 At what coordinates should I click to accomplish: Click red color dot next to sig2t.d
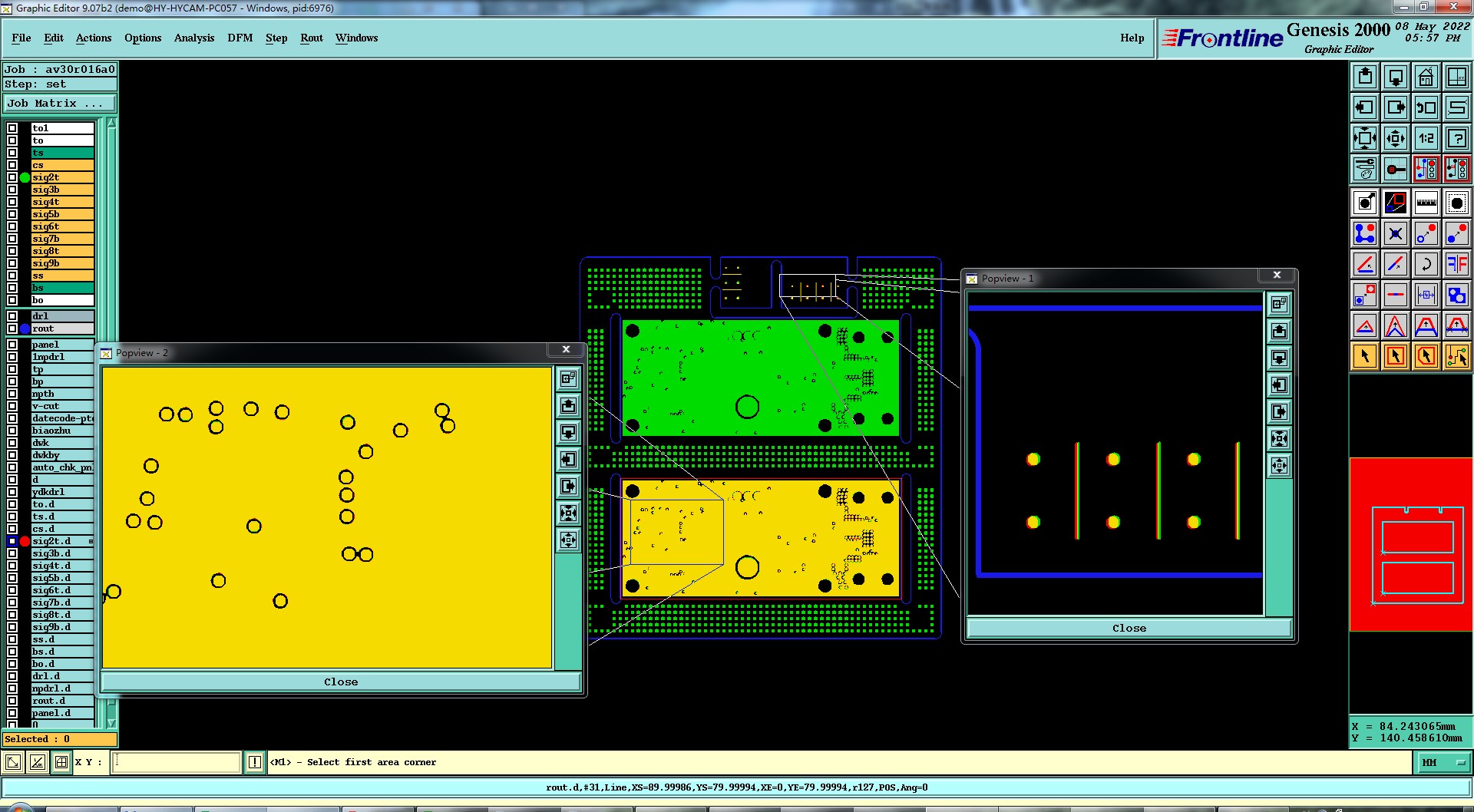[25, 541]
